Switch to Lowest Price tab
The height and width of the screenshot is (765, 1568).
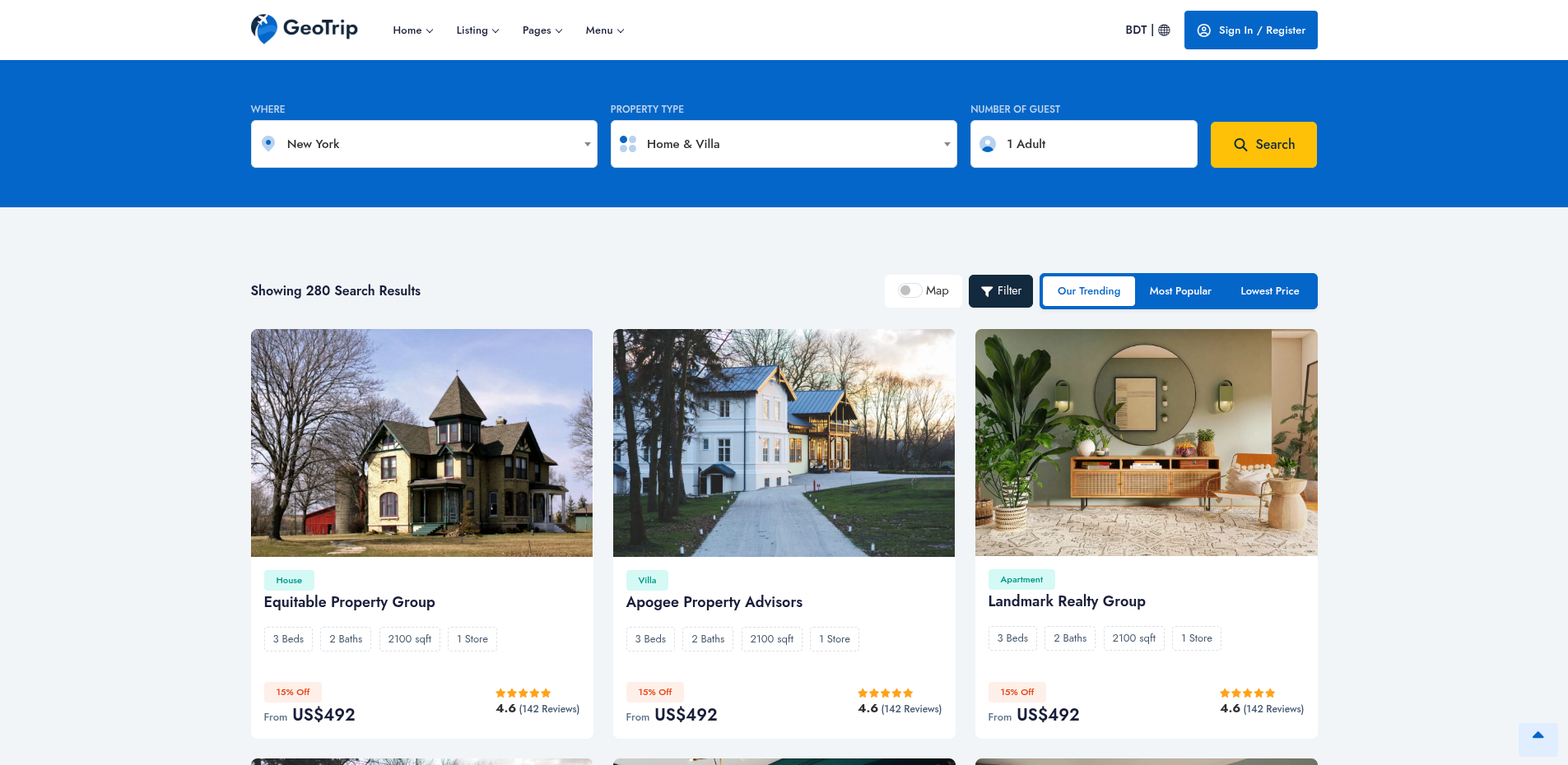click(1269, 291)
